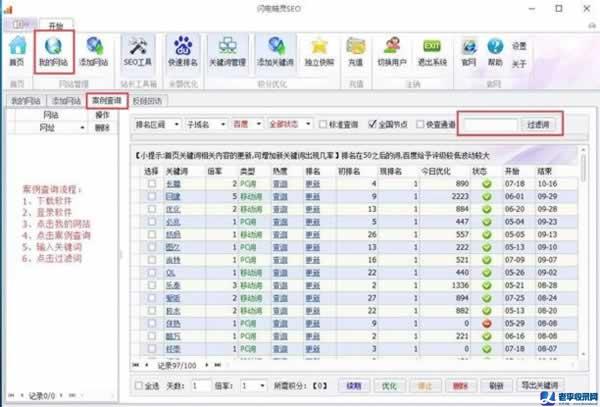This screenshot has width=600, height=407.
Task: Click in the 天数 input field
Action: coord(201,386)
